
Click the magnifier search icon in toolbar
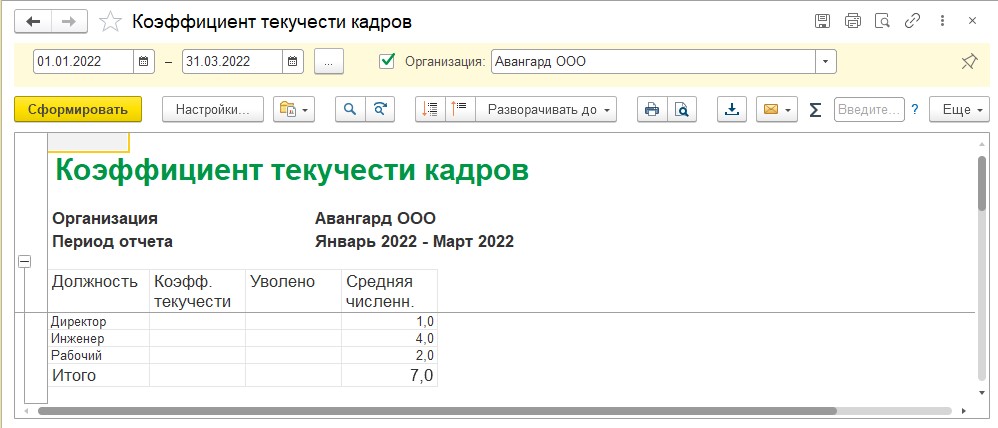pos(349,110)
